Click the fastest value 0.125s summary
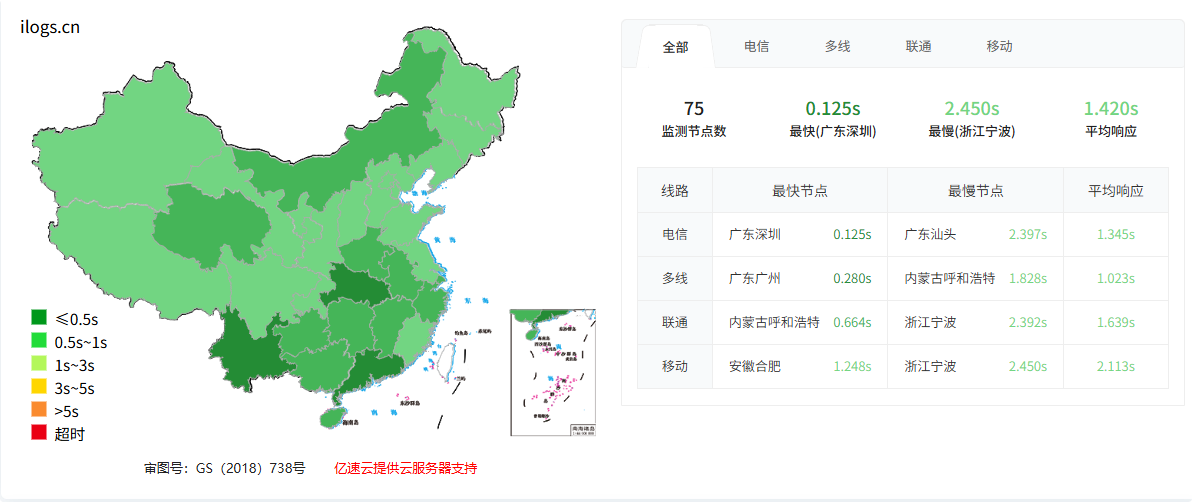1192x502 pixels. click(x=833, y=109)
